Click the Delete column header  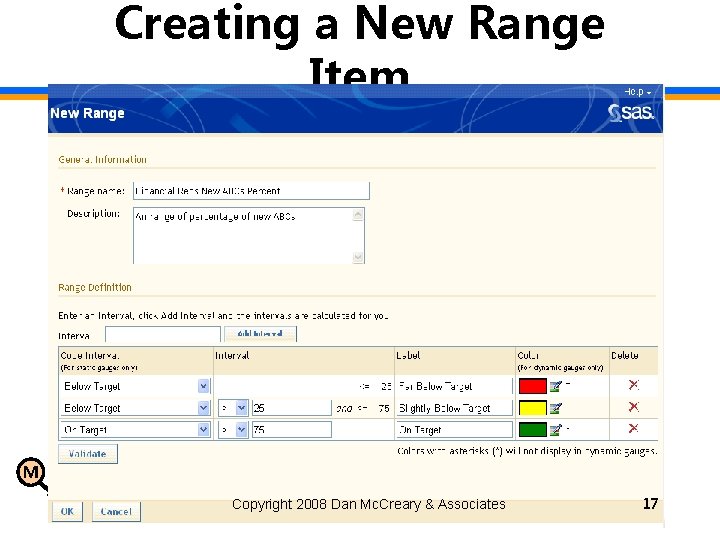(624, 355)
